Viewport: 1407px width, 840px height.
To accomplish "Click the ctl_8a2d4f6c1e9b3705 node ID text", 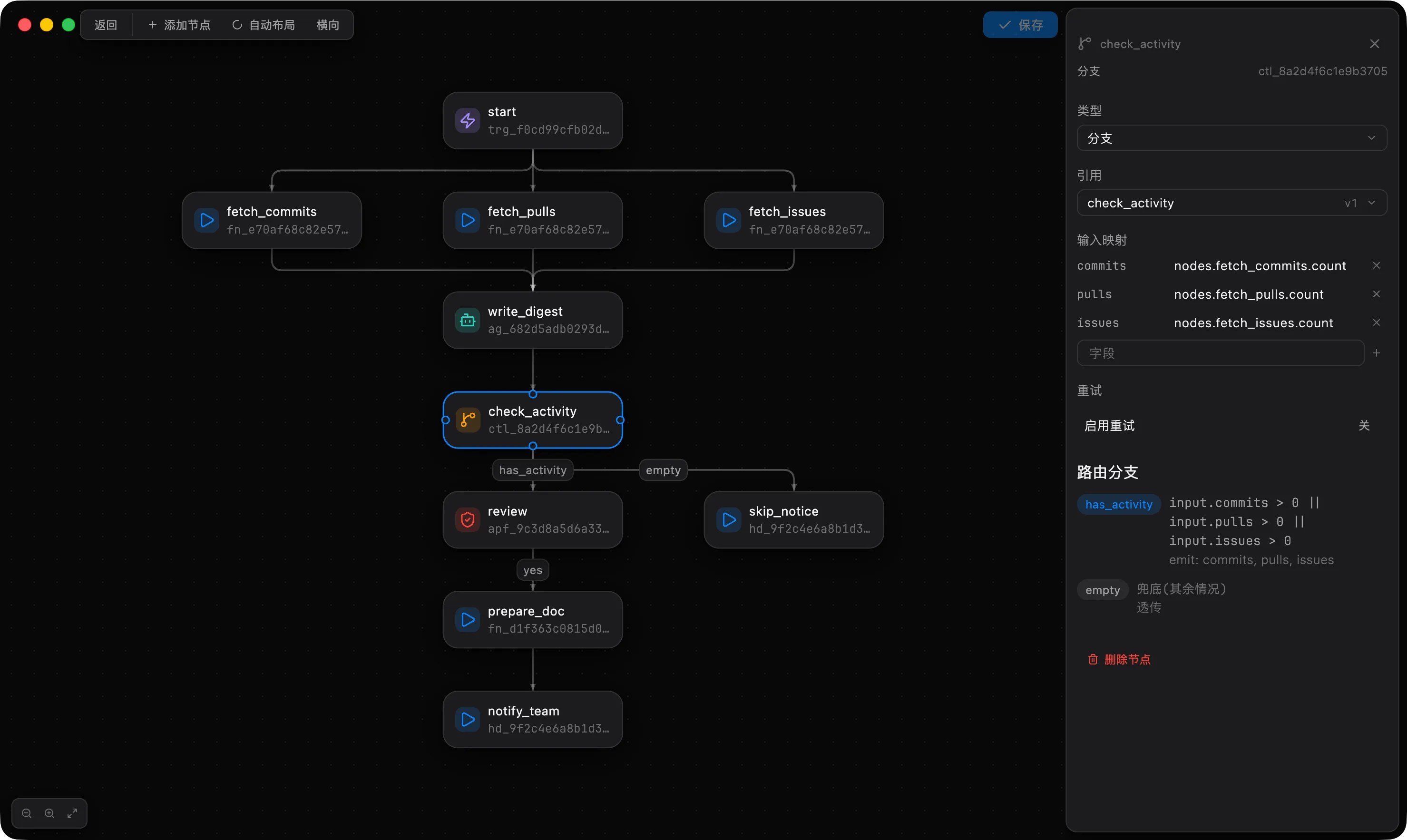I will tap(1322, 71).
